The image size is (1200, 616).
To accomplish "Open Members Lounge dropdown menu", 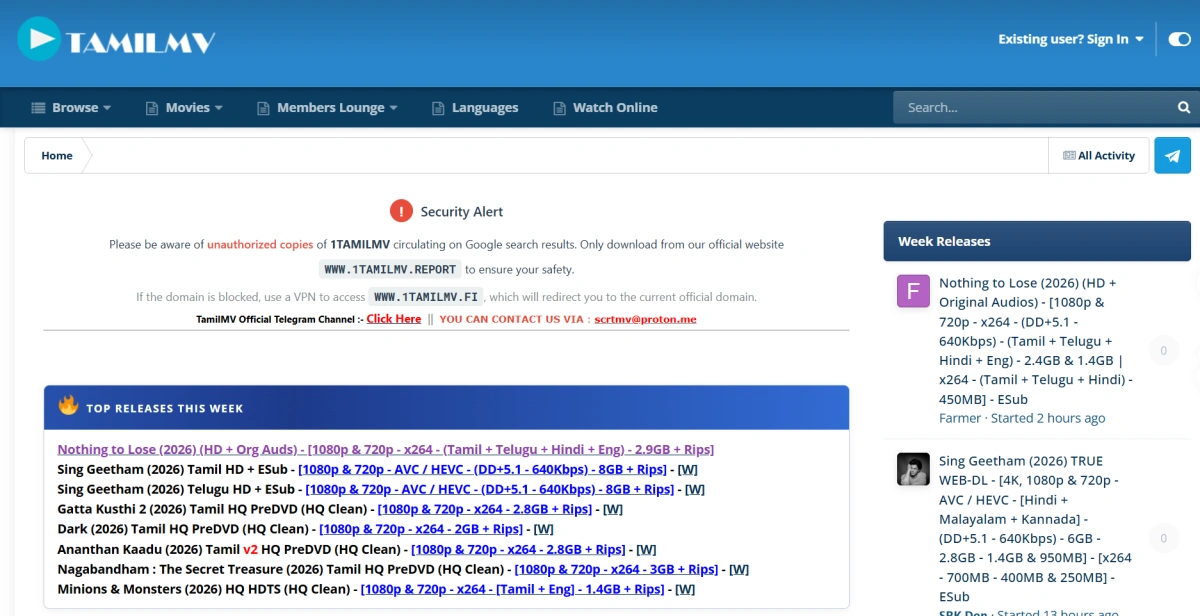I will pos(327,107).
